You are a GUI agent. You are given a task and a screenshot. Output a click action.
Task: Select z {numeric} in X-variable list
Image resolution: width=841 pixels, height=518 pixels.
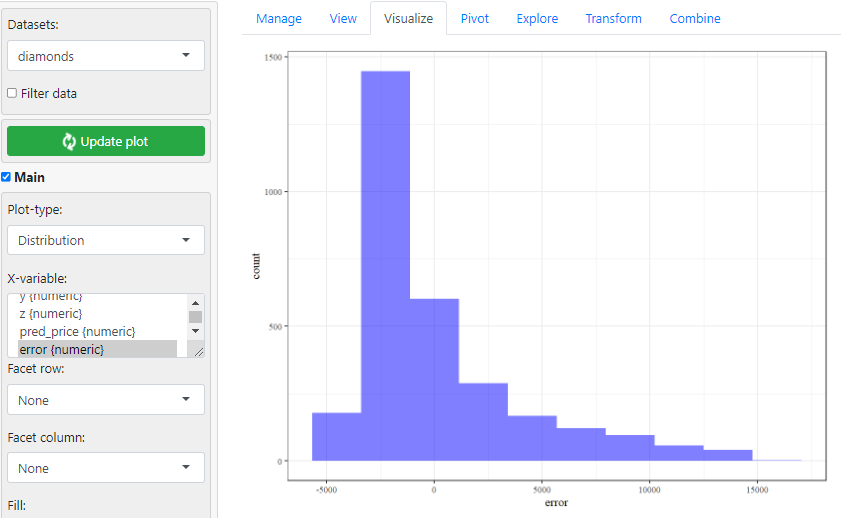(x=97, y=314)
